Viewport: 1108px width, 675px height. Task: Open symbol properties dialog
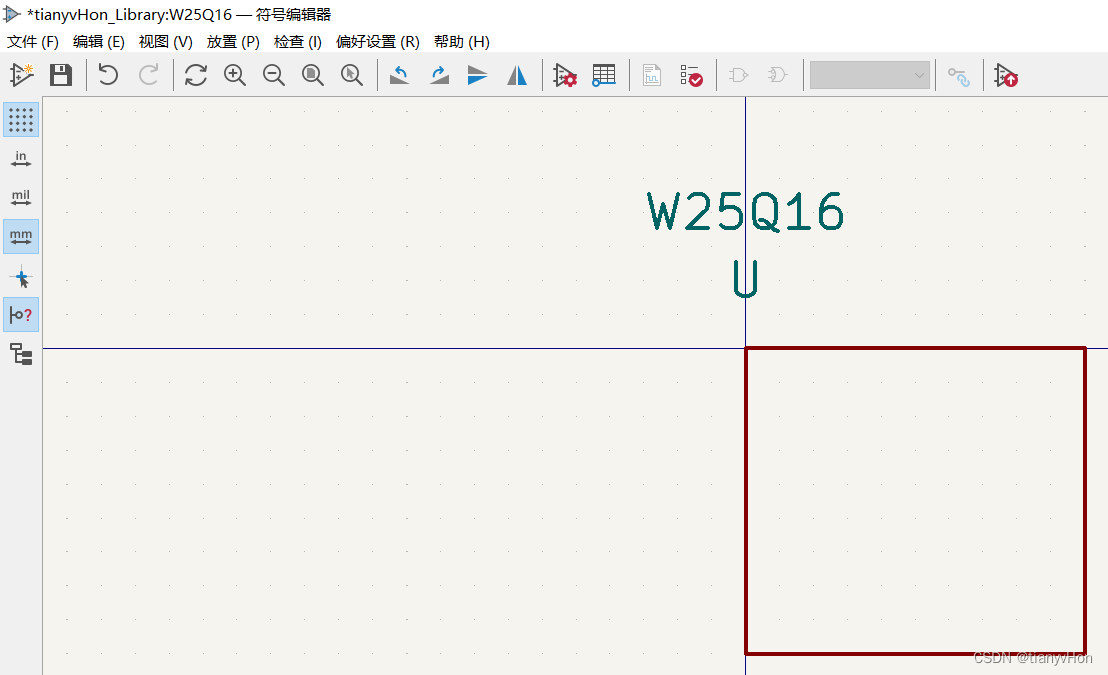565,75
